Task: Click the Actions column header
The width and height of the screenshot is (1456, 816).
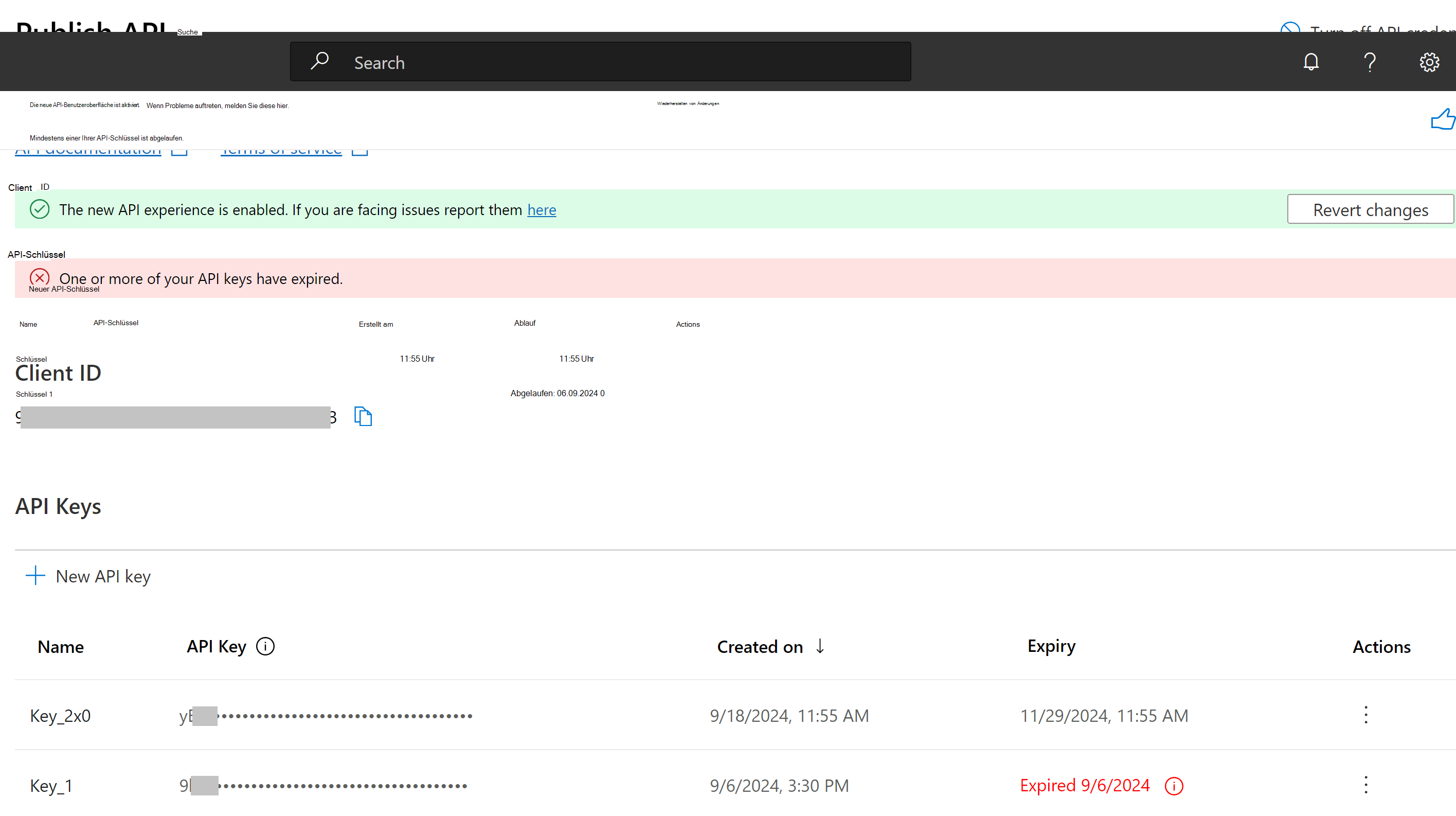Action: [x=1381, y=647]
